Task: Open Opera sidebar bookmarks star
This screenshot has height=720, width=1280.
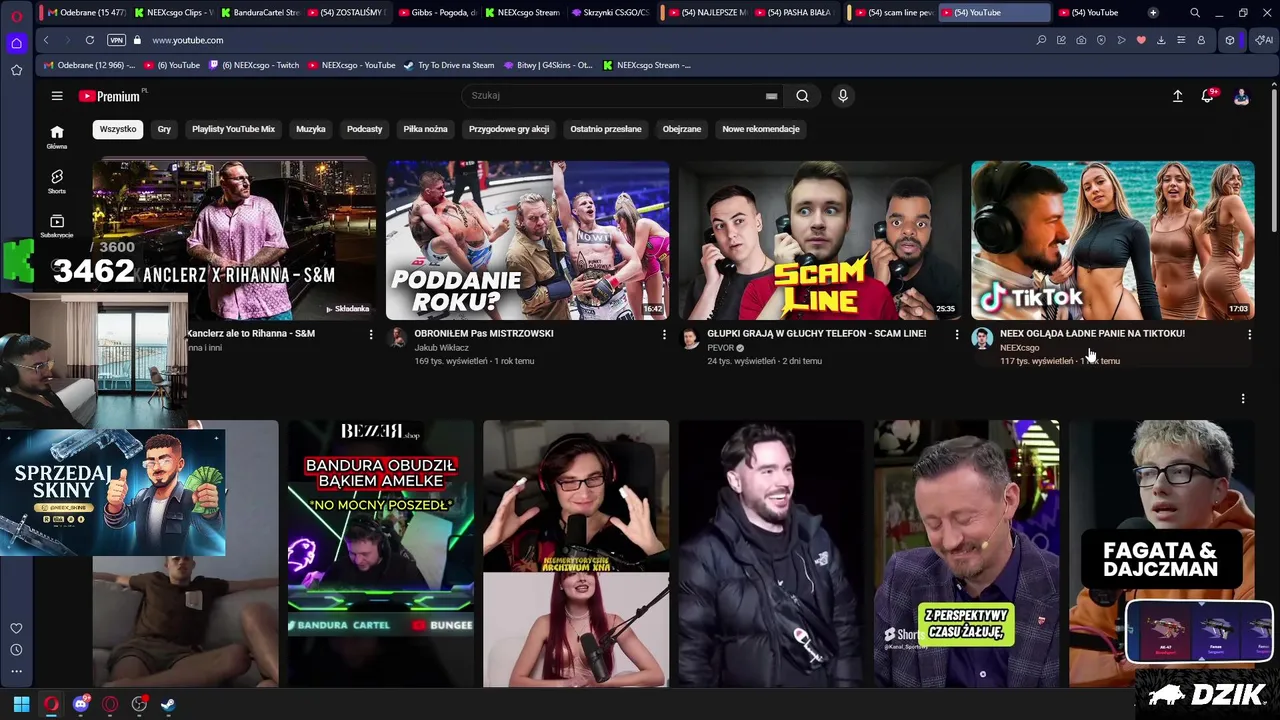Action: (16, 70)
